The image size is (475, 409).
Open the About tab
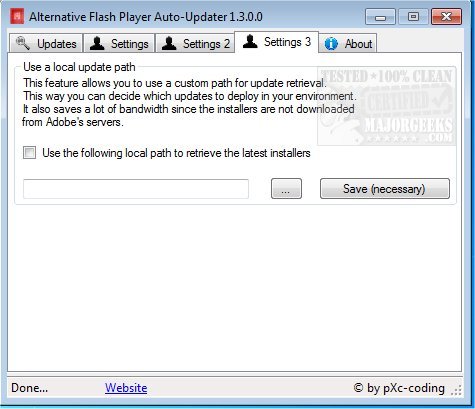(x=348, y=43)
